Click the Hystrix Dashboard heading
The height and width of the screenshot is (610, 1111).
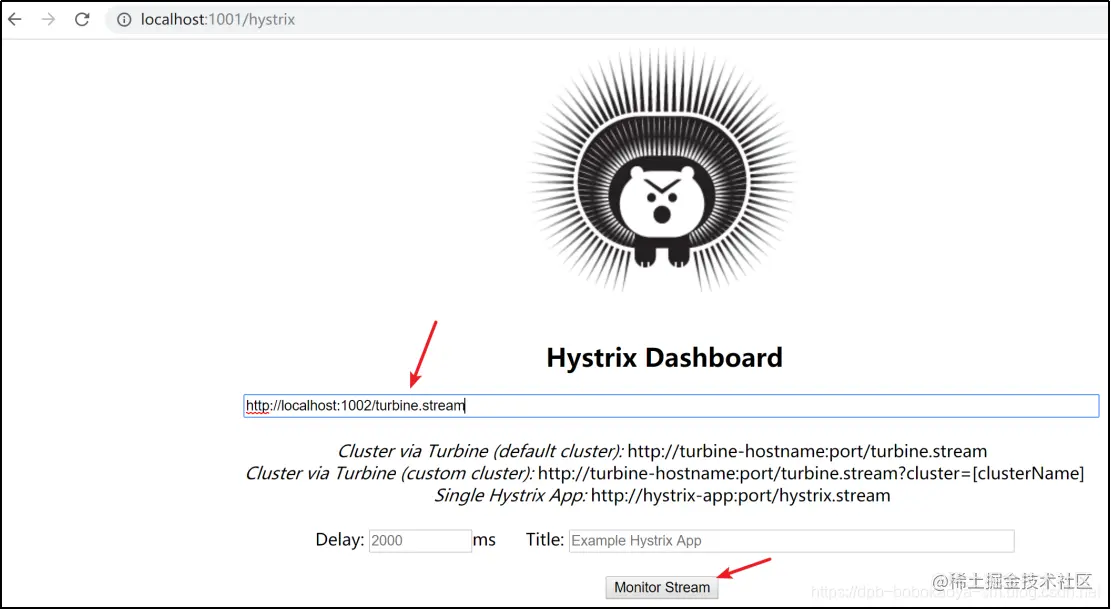[665, 358]
